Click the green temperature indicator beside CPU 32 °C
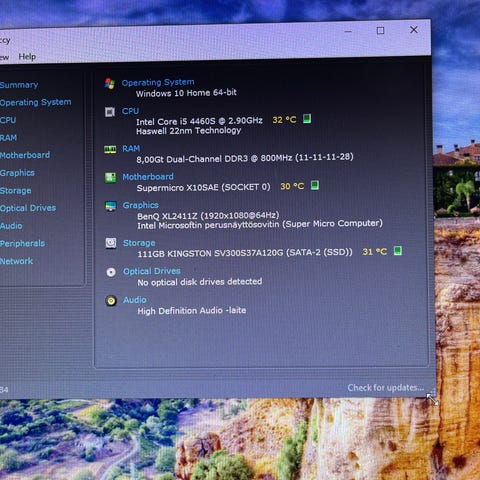Viewport: 480px width, 480px height. point(307,119)
